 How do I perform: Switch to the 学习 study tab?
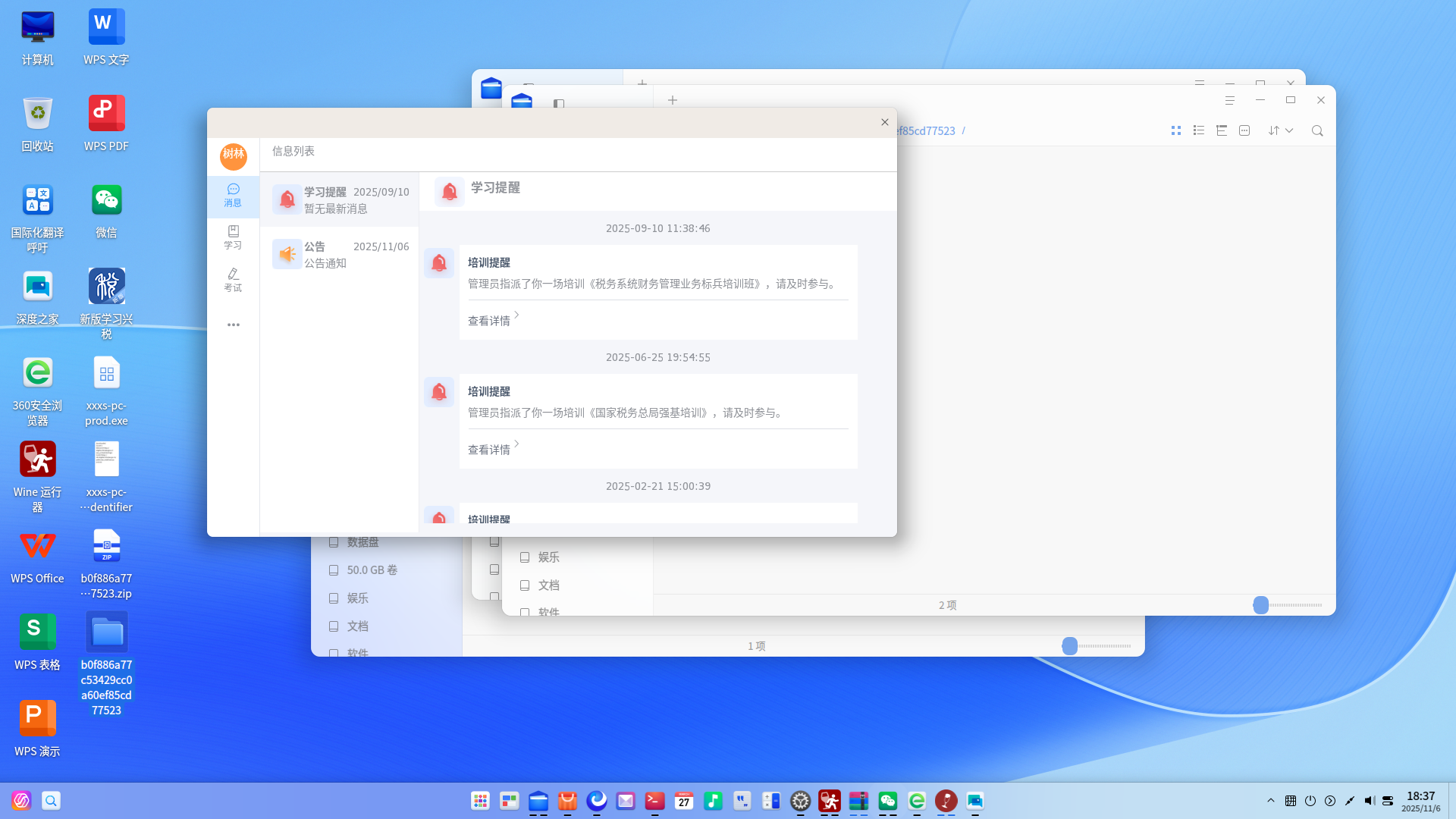pyautogui.click(x=233, y=238)
